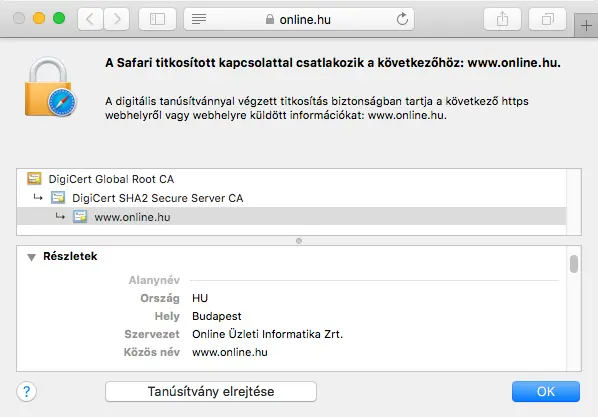Click the digital certificate description paragraph
The height and width of the screenshot is (417, 598).
[317, 108]
